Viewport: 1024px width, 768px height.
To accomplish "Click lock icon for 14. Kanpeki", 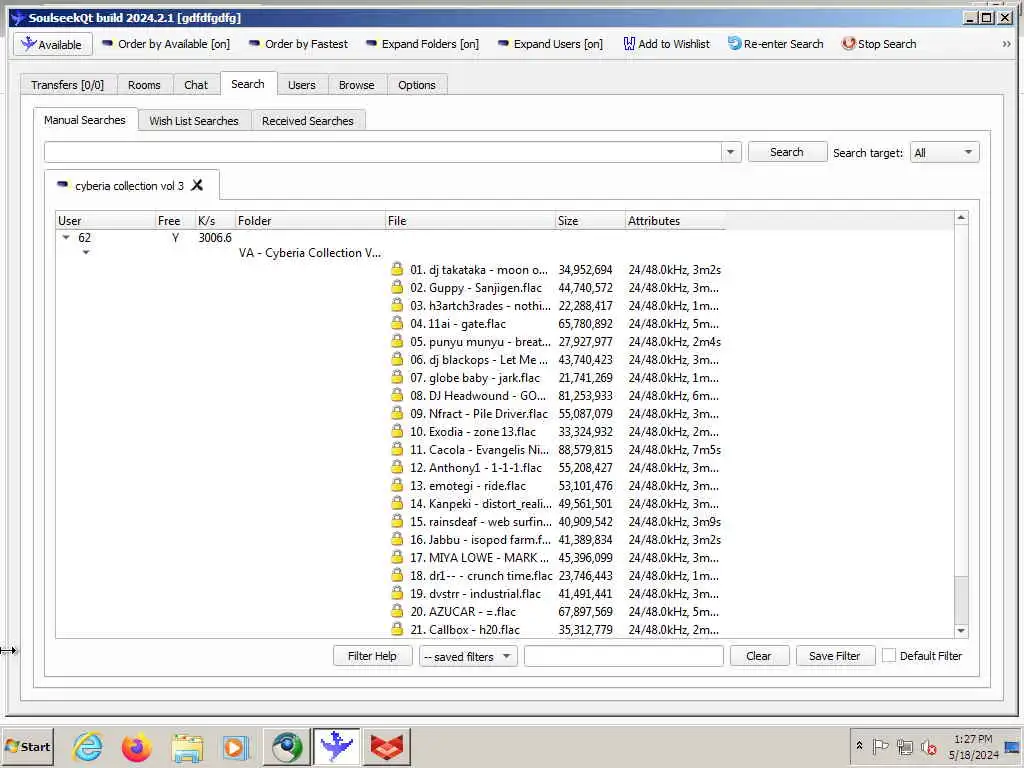I will tap(397, 503).
